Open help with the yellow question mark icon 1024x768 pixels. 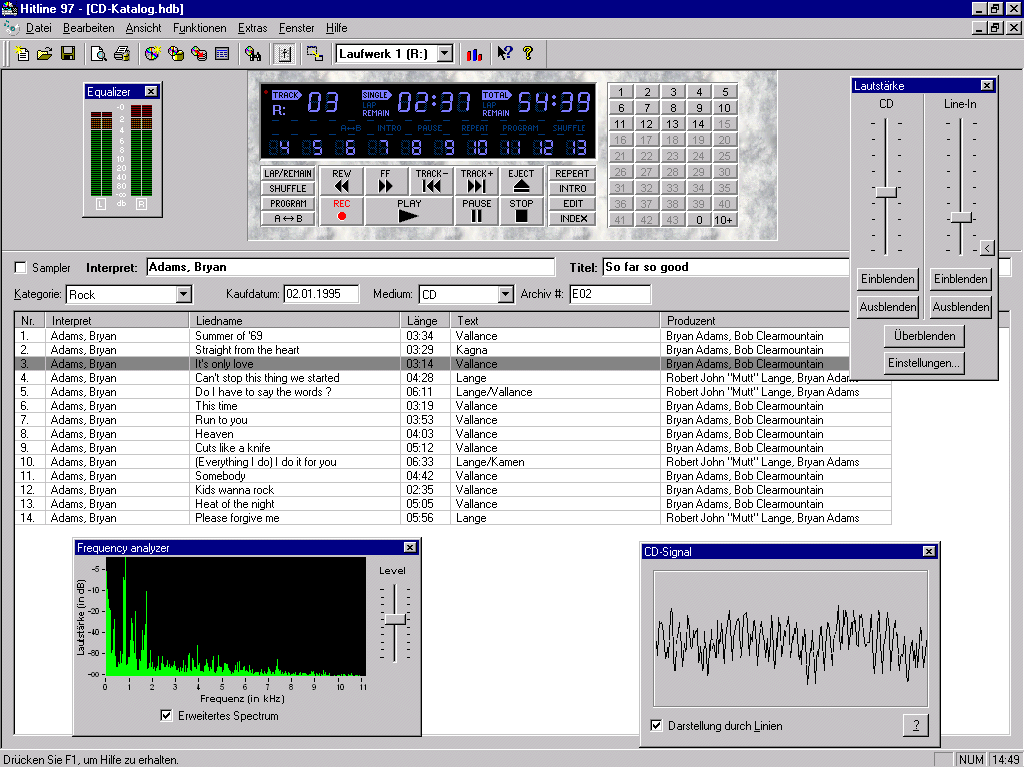coord(528,54)
